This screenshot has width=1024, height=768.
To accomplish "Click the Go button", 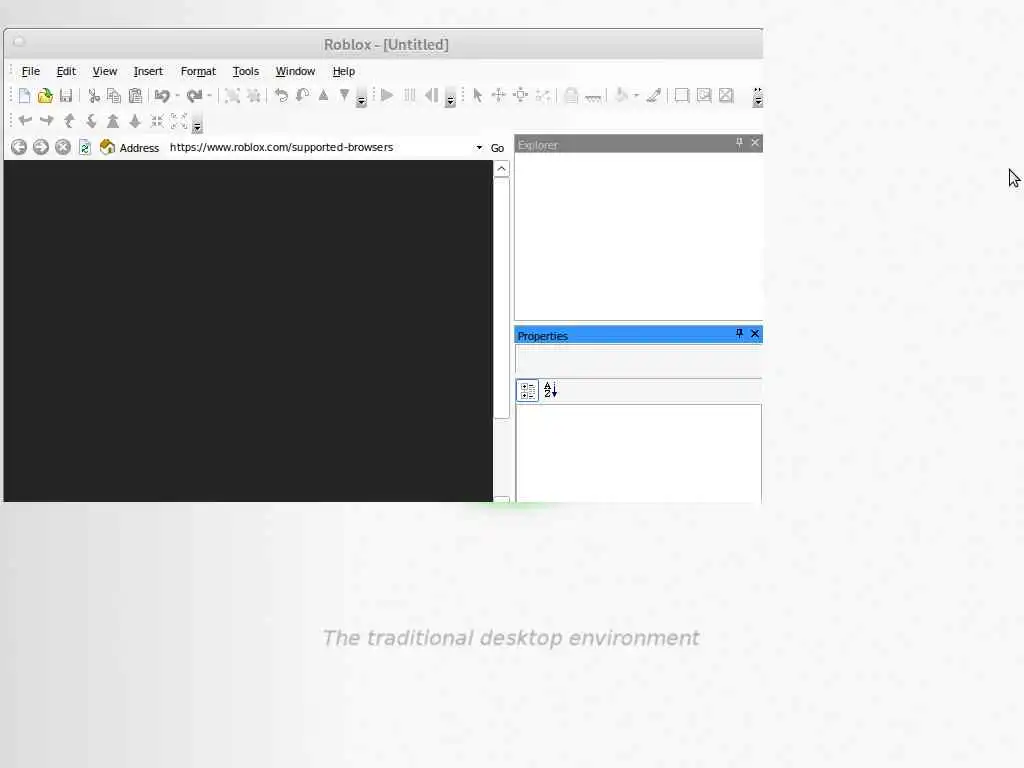I will [x=498, y=148].
